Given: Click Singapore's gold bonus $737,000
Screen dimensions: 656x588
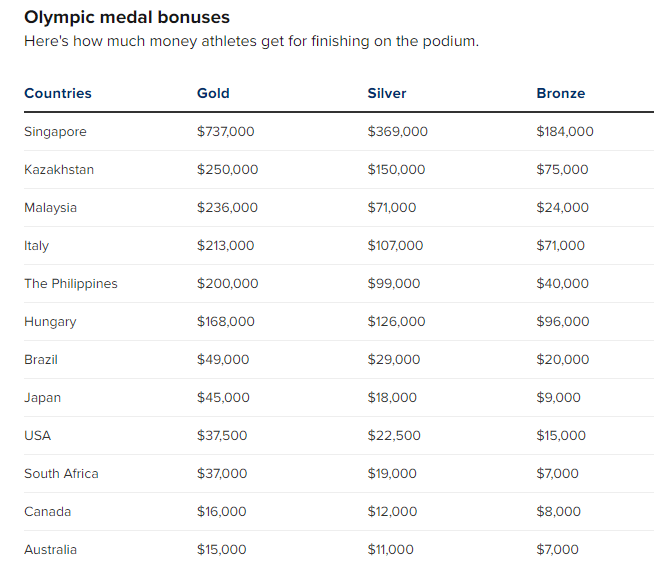Looking at the screenshot, I should point(226,132).
